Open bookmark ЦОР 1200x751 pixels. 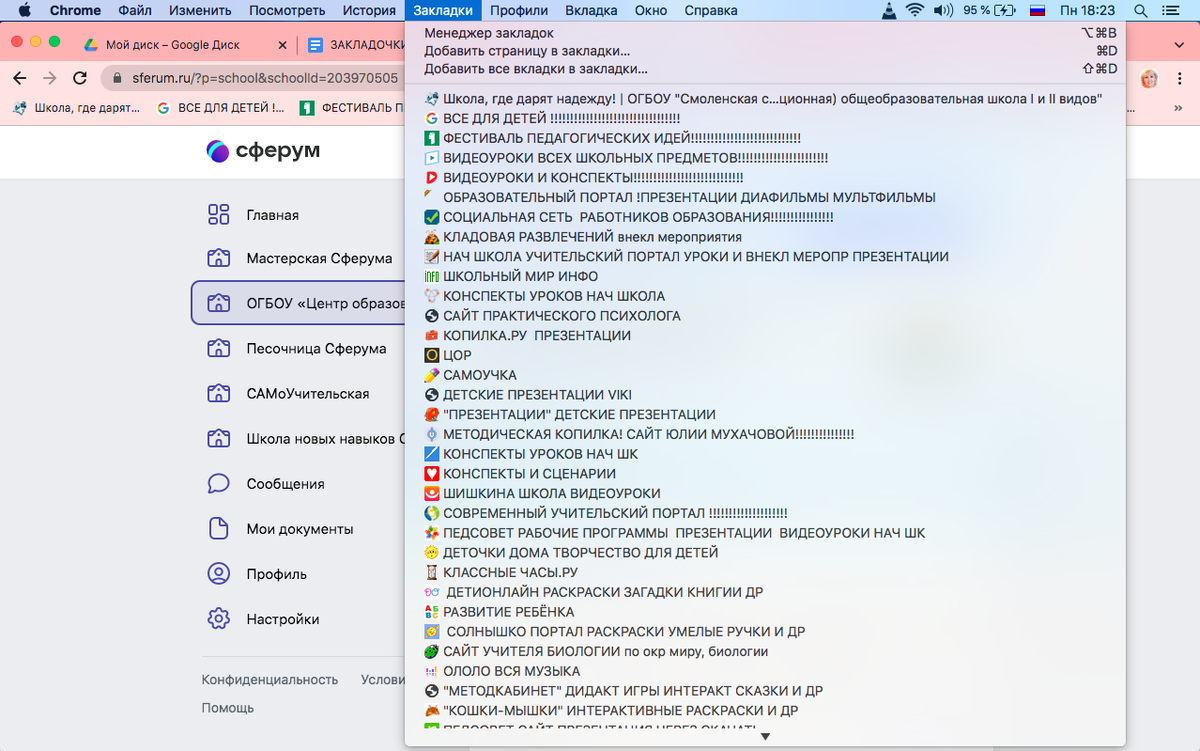(x=765, y=355)
